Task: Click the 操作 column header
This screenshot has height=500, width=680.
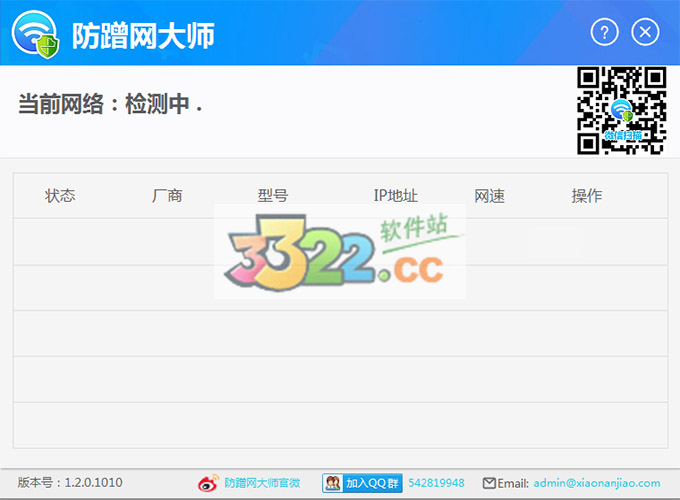Action: [587, 196]
